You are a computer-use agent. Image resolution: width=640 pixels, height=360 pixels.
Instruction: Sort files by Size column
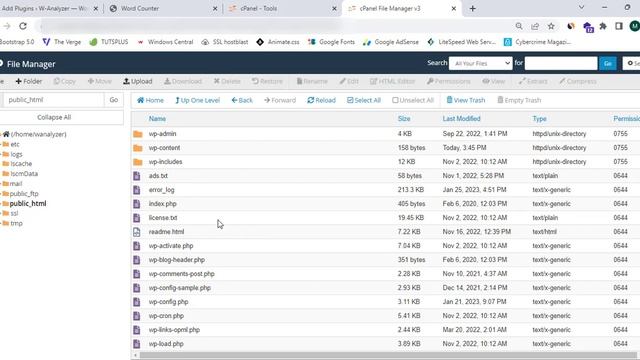tap(404, 119)
